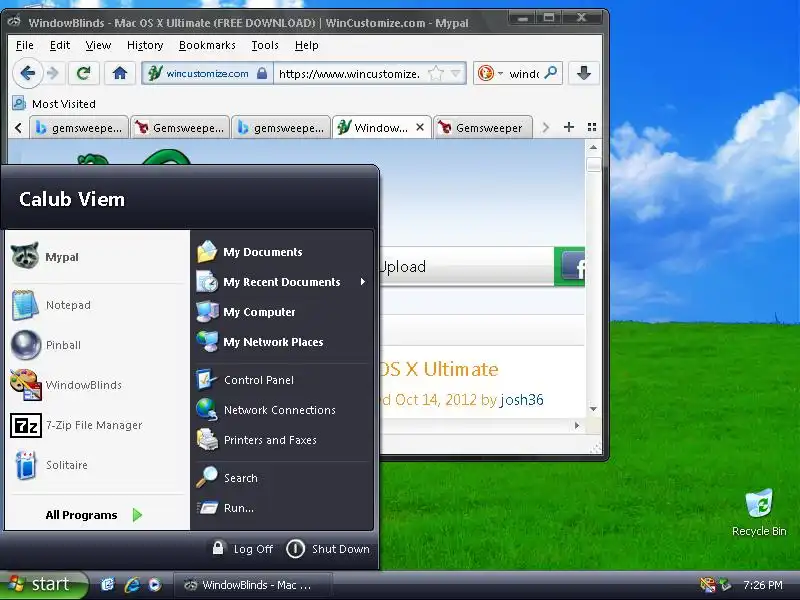Open Windows Media Player quick launch icon
The width and height of the screenshot is (800, 600).
pos(155,585)
